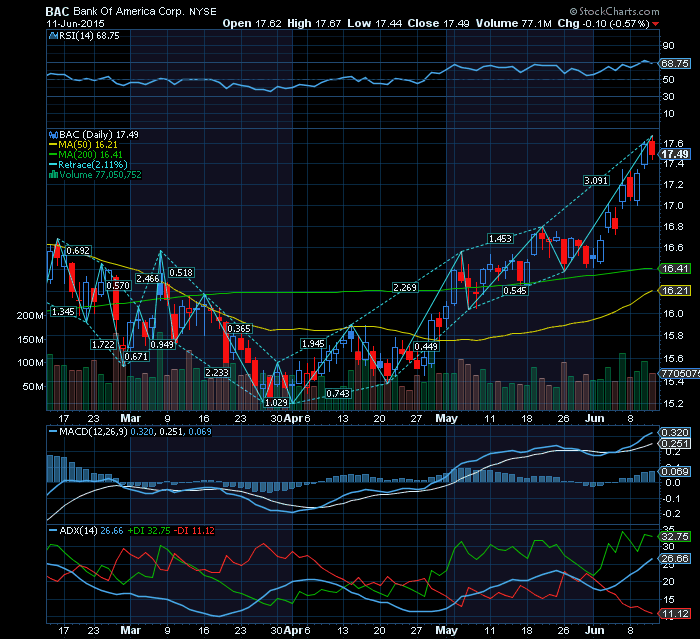Click the Close 17.49 value in header

pos(438,24)
